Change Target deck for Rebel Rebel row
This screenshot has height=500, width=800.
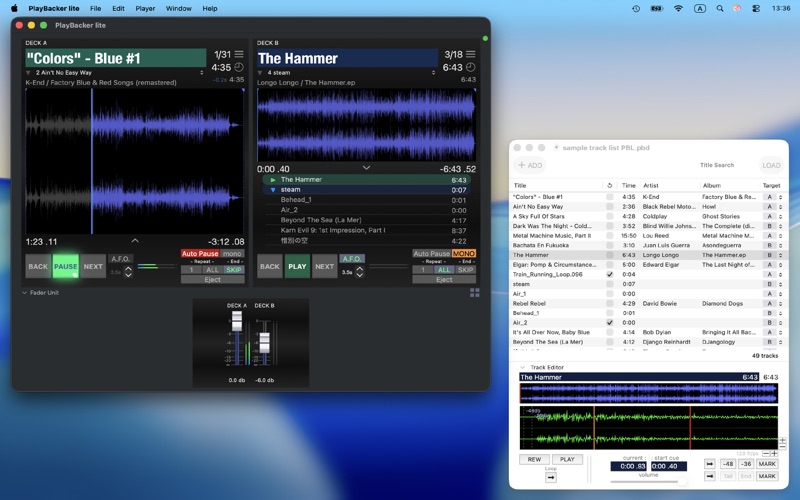(772, 304)
